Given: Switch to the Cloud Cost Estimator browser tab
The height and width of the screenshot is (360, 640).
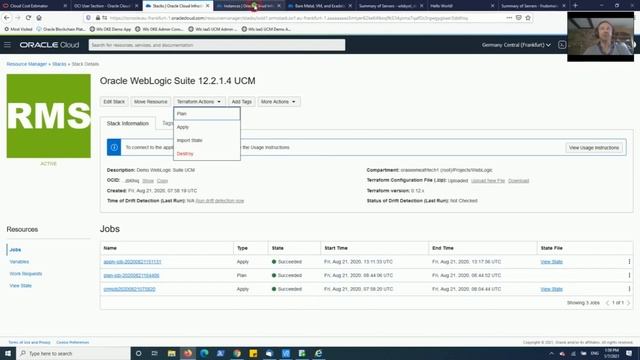Looking at the screenshot, I should point(34,6).
